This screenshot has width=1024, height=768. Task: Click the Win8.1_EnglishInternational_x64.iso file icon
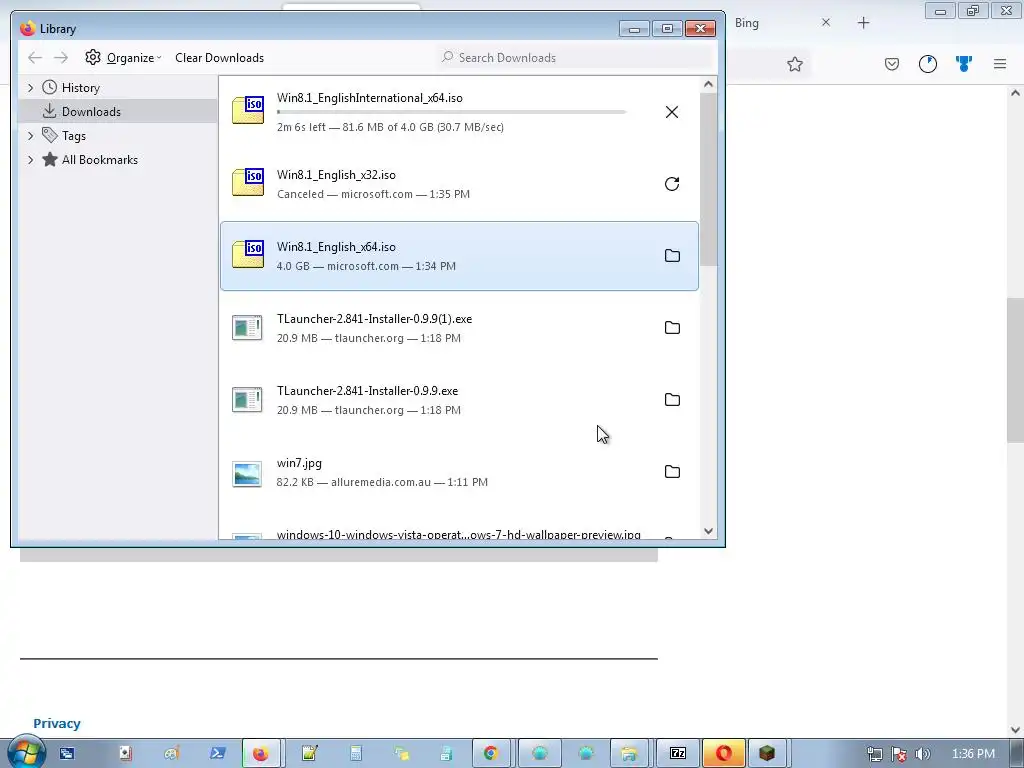[248, 110]
